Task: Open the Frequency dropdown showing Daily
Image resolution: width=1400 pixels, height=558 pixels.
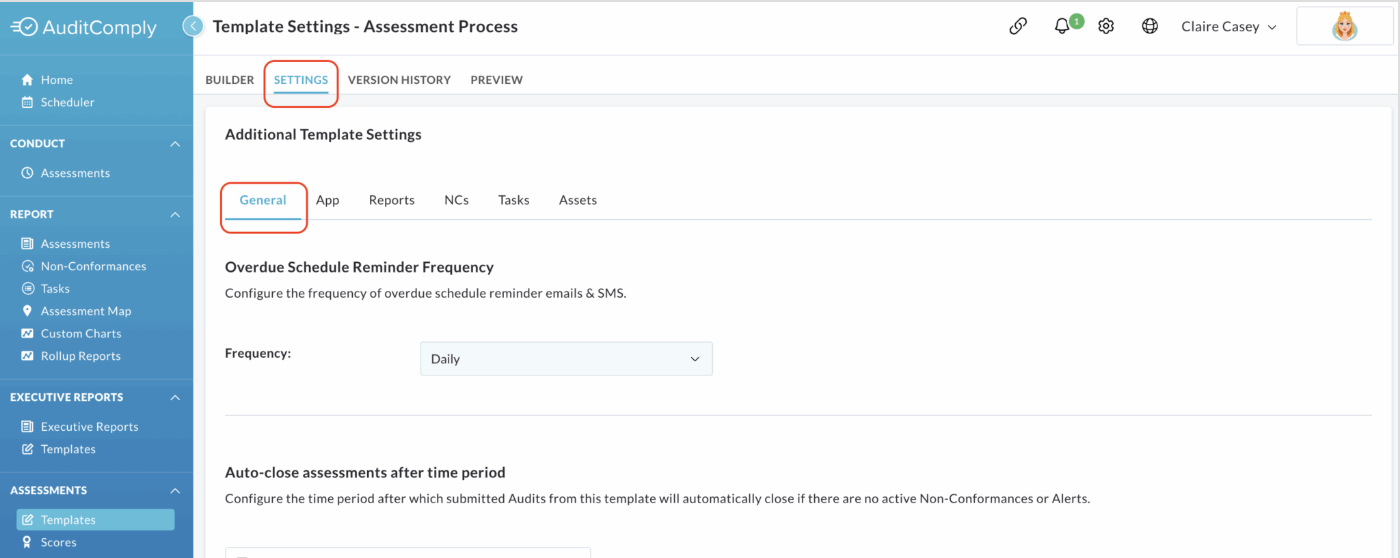Action: click(566, 359)
